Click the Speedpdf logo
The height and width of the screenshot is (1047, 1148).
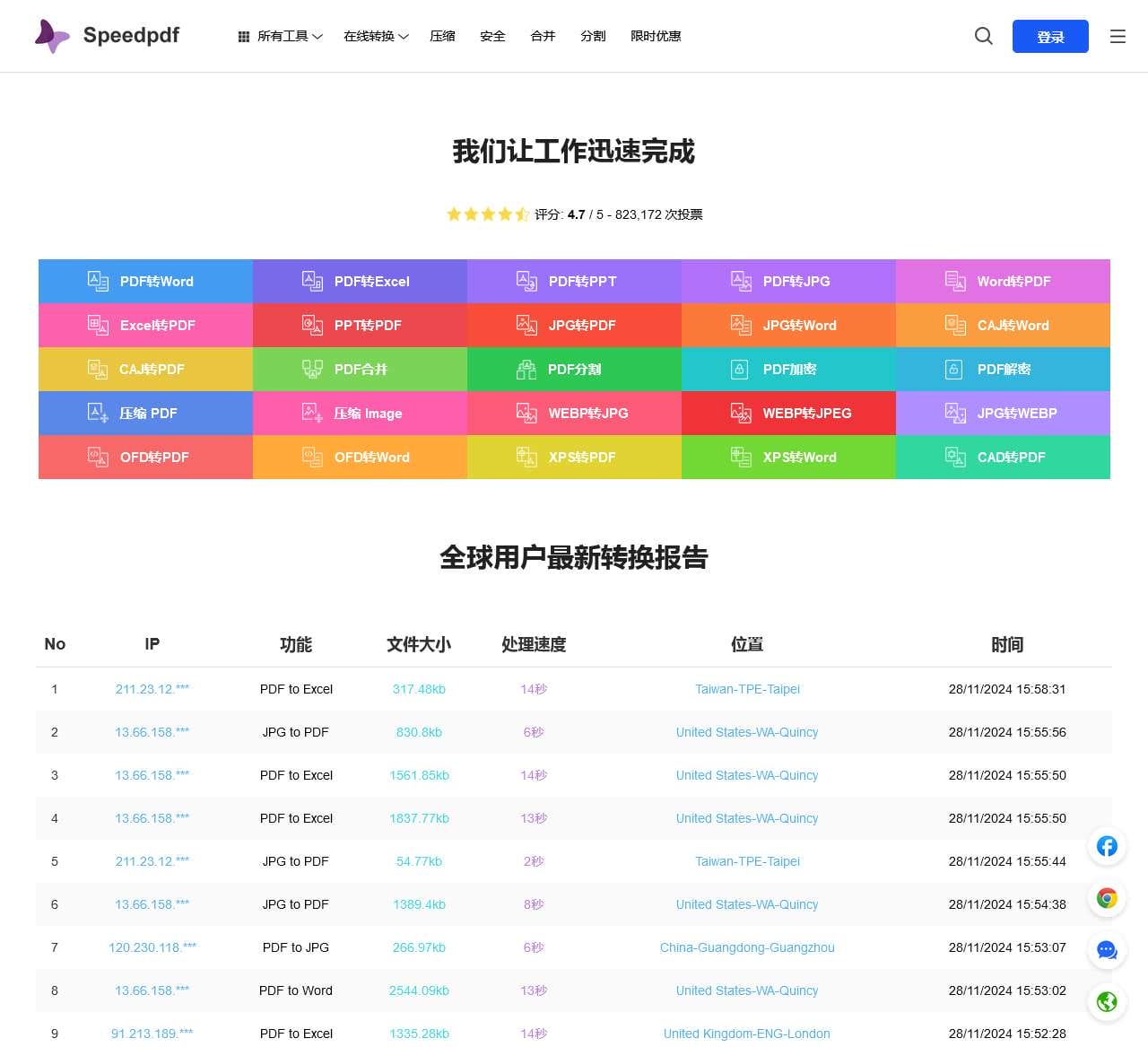[107, 36]
